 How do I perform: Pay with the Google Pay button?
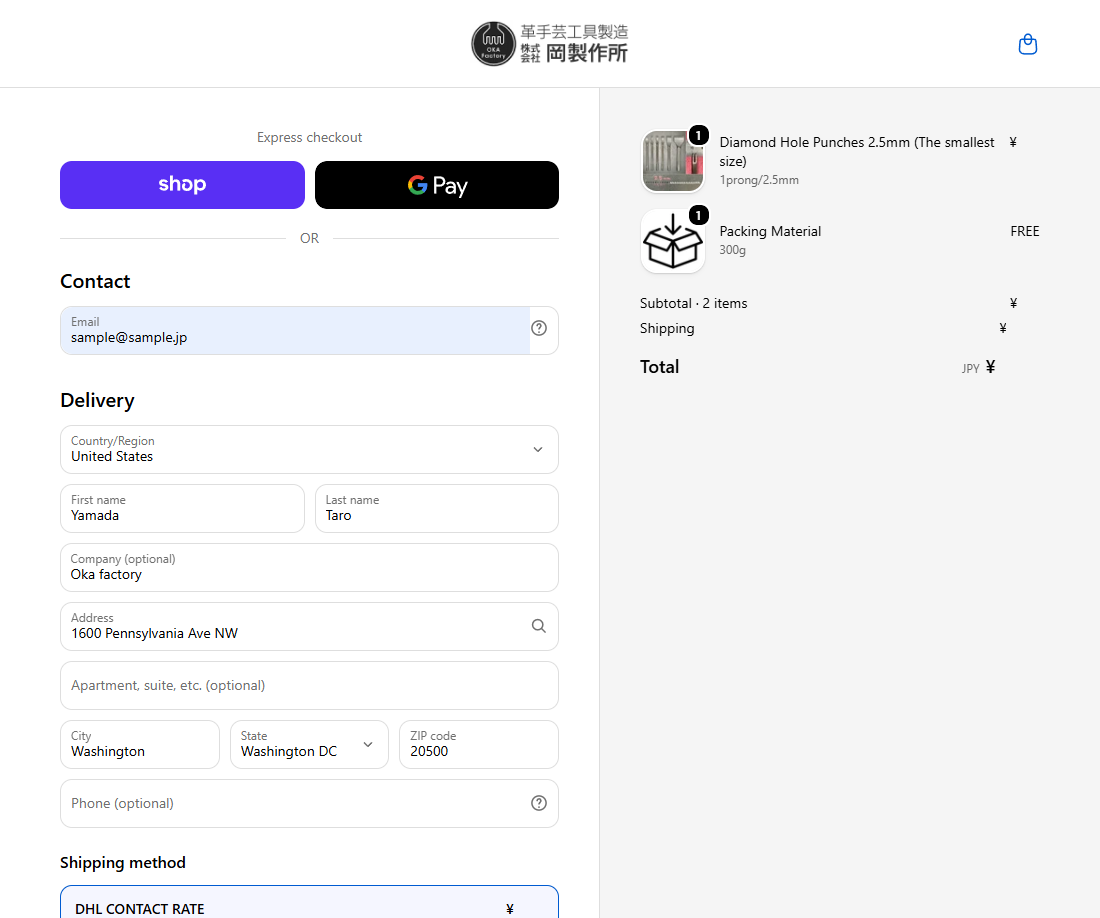pyautogui.click(x=437, y=185)
